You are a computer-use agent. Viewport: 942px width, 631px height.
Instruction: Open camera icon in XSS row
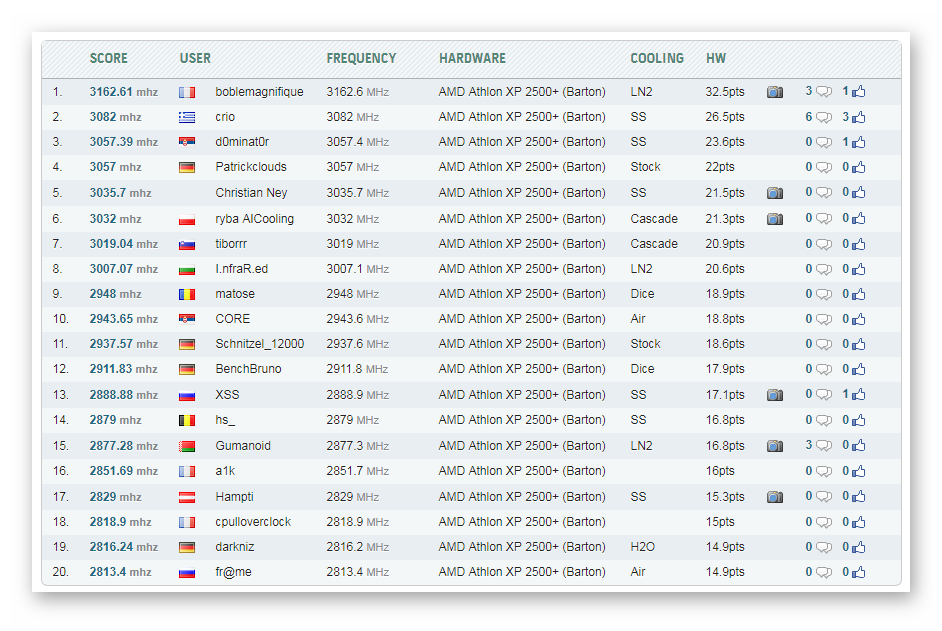tap(775, 395)
